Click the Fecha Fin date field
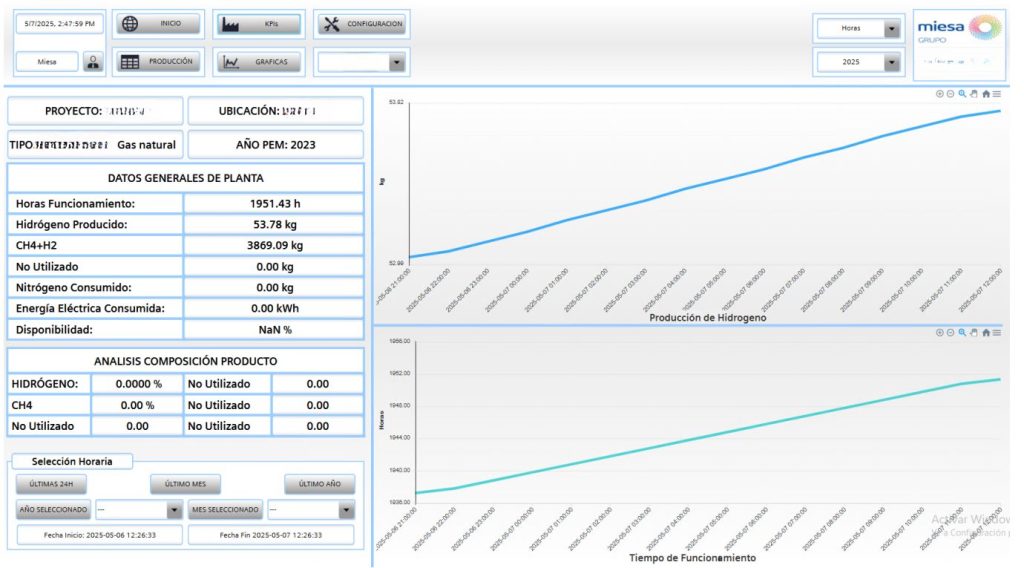The width and height of the screenshot is (1024, 568). (271, 535)
